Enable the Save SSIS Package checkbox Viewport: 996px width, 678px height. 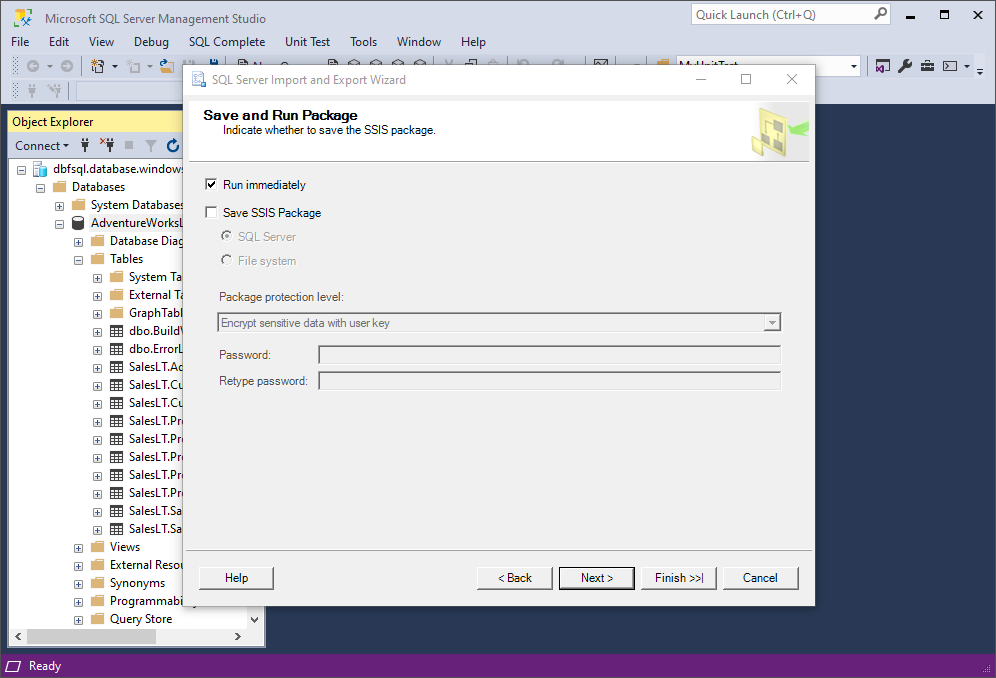coord(211,212)
